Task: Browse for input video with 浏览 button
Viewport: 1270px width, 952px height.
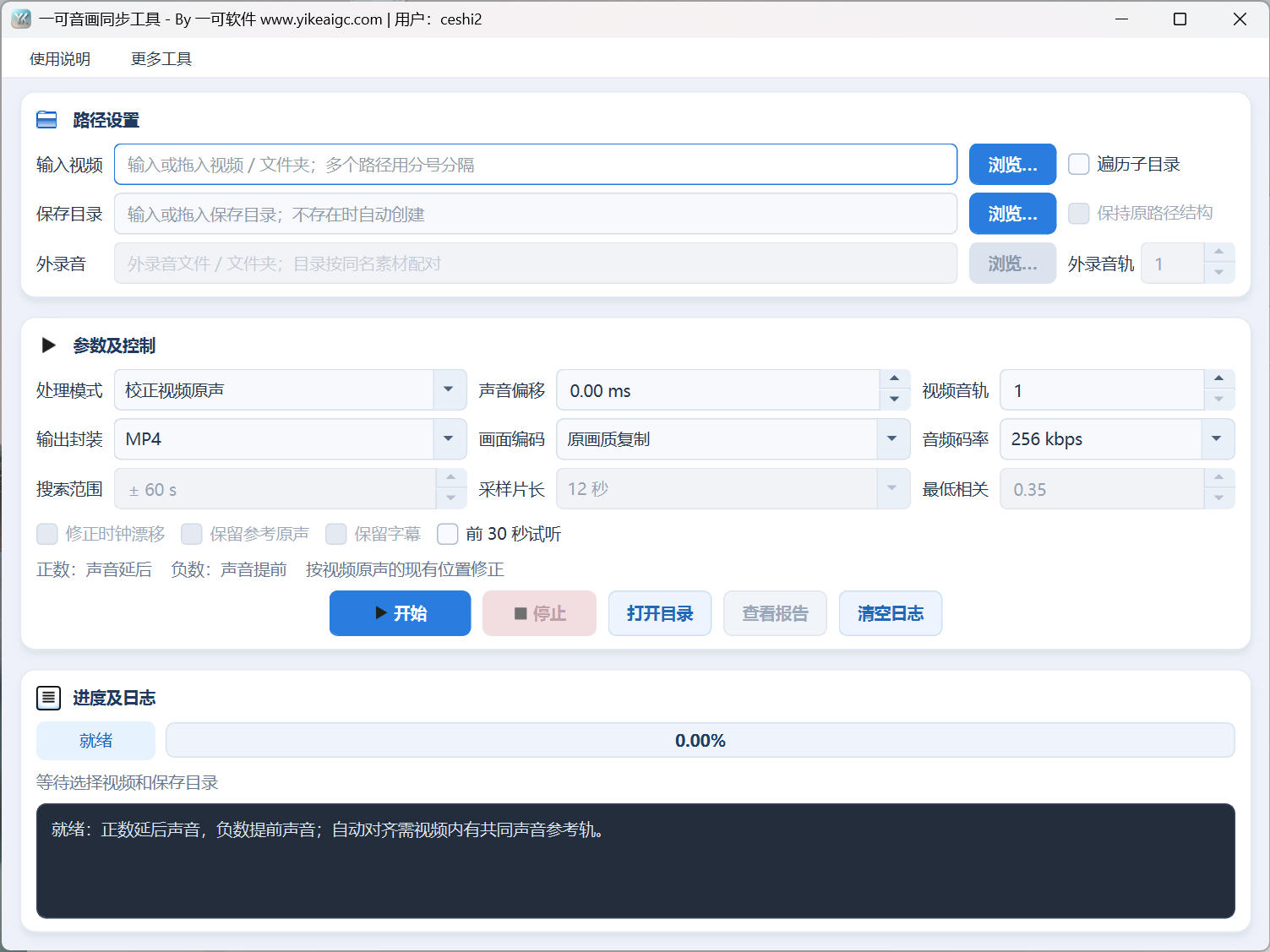Action: click(x=1012, y=164)
